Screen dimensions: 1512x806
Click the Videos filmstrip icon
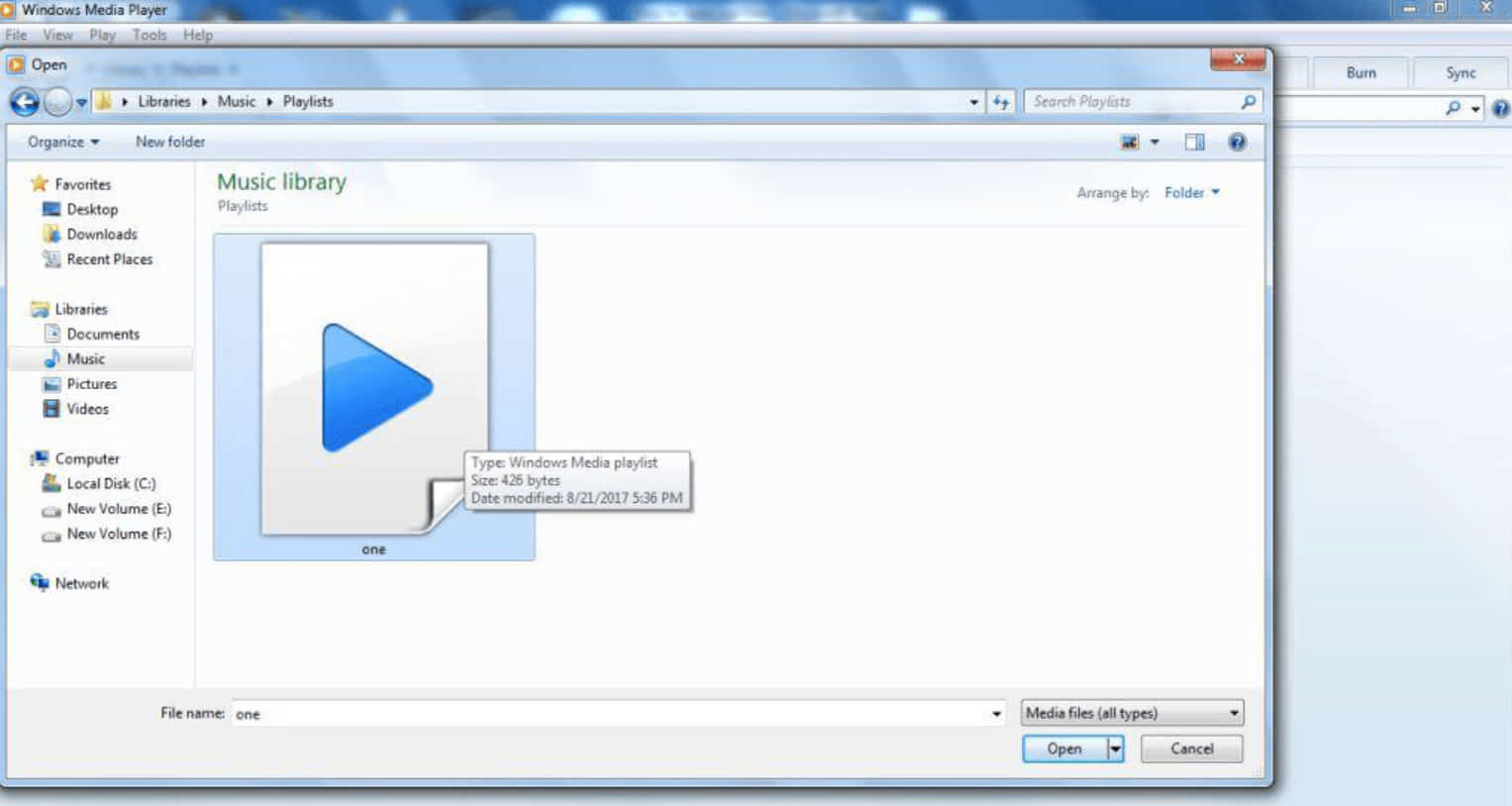point(51,408)
